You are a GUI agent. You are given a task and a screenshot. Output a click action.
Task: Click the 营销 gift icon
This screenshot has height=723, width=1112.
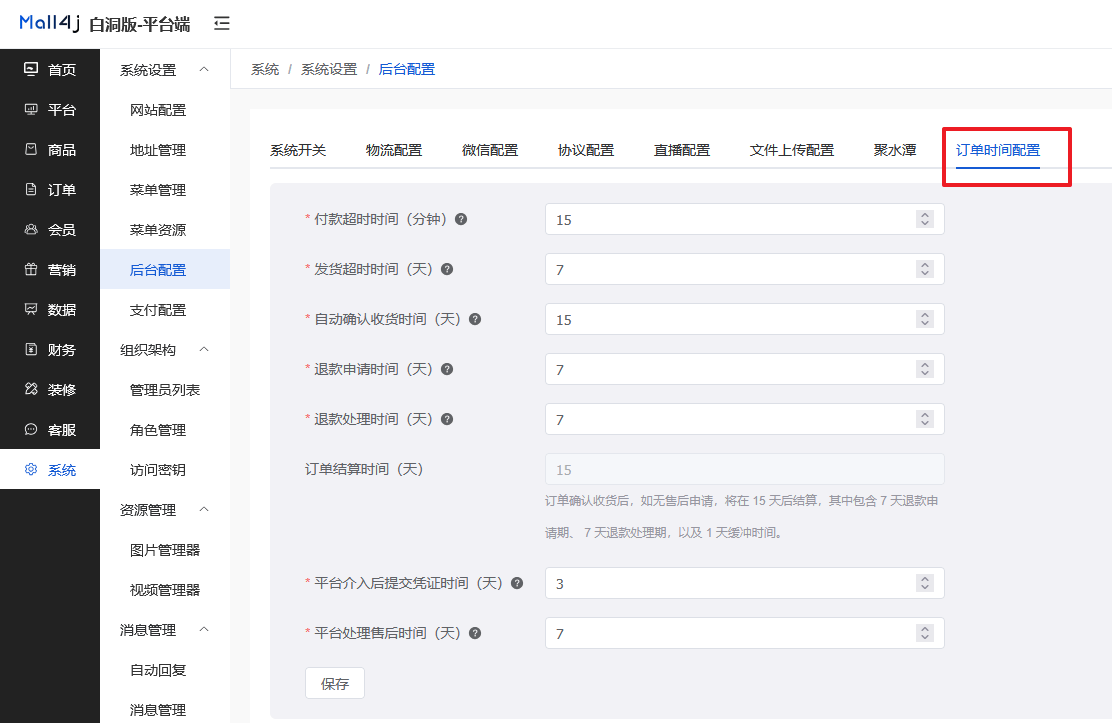pyautogui.click(x=30, y=269)
